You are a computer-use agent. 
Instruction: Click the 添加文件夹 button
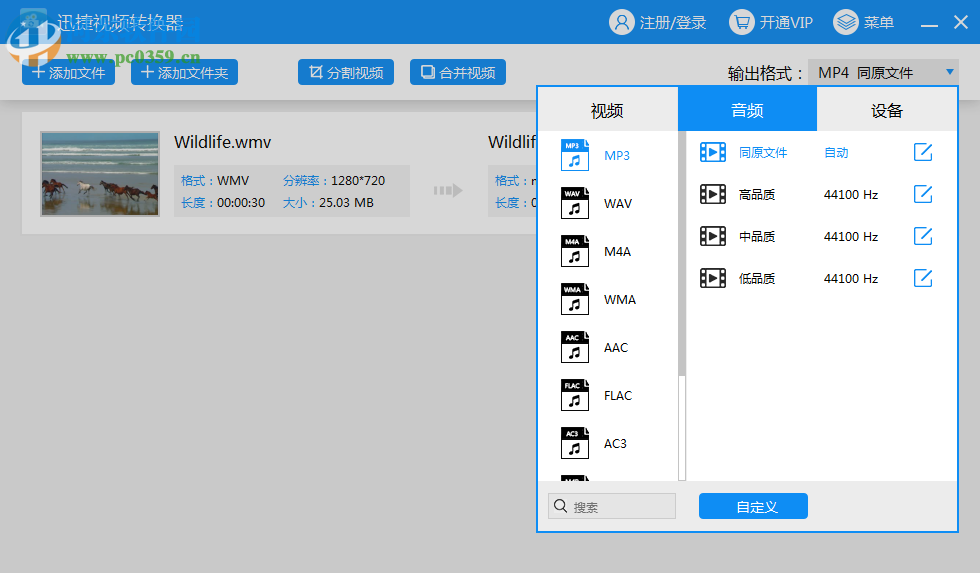click(x=184, y=72)
